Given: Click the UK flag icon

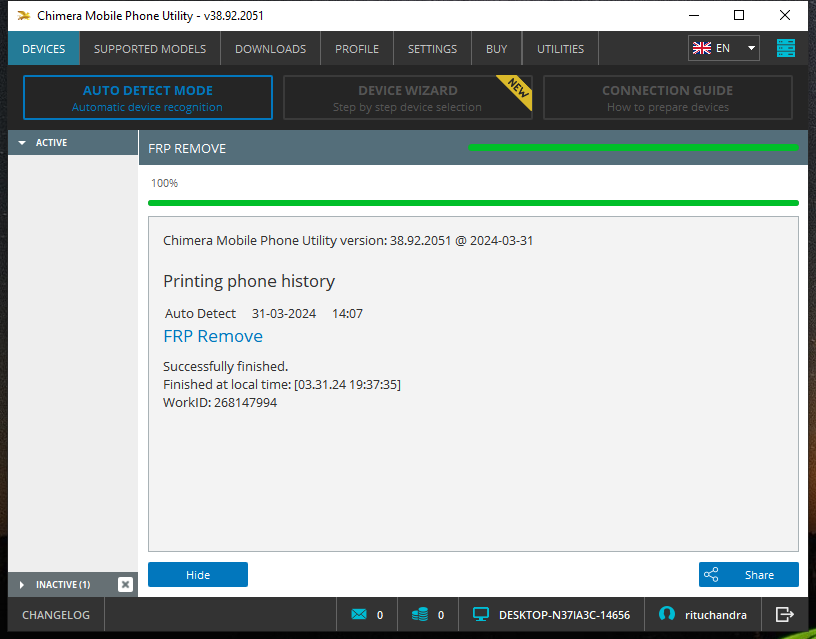Looking at the screenshot, I should click(x=702, y=48).
